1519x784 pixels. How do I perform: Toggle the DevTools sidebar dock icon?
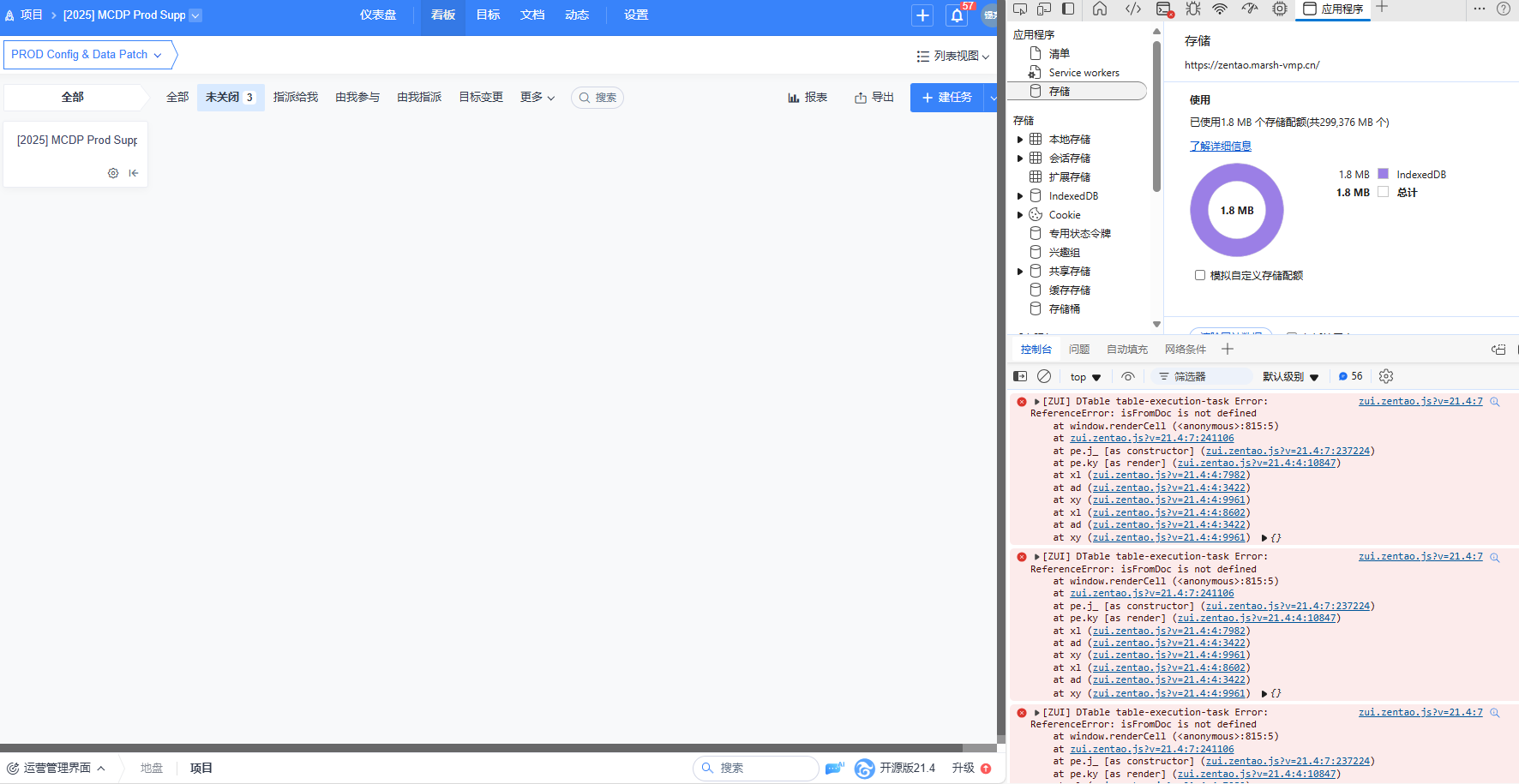[1068, 9]
